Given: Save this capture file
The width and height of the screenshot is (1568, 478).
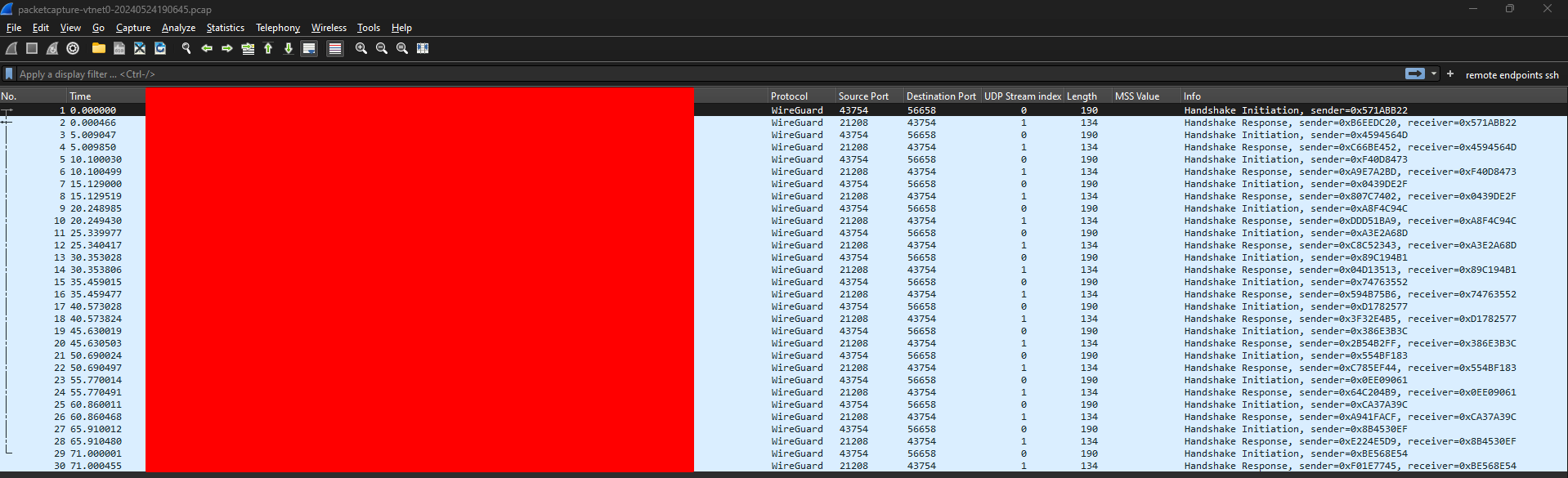Looking at the screenshot, I should tap(119, 48).
